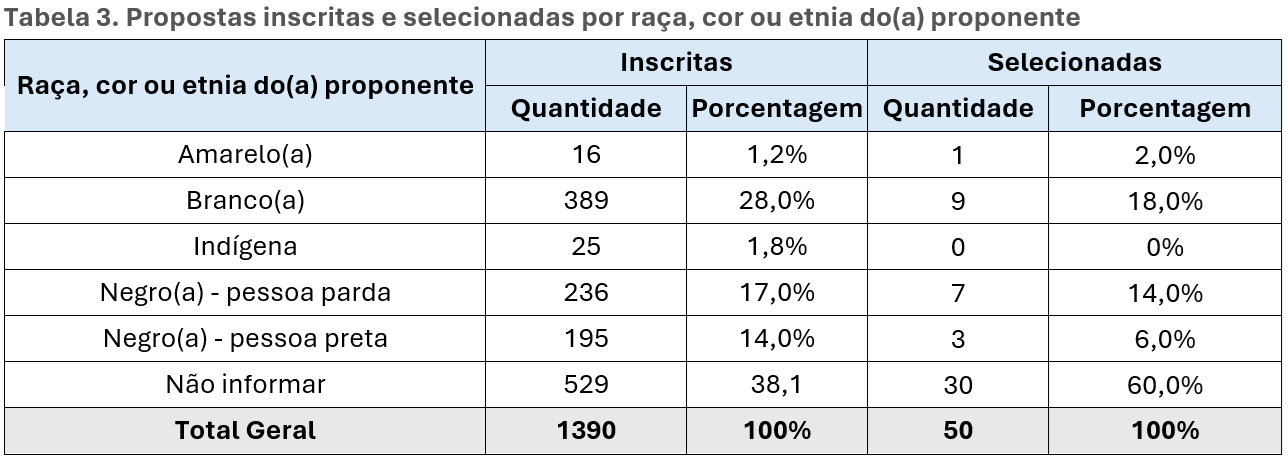Click the 1390 total inscritas cell
Screen dimensions: 1288x460
pyautogui.click(x=586, y=430)
